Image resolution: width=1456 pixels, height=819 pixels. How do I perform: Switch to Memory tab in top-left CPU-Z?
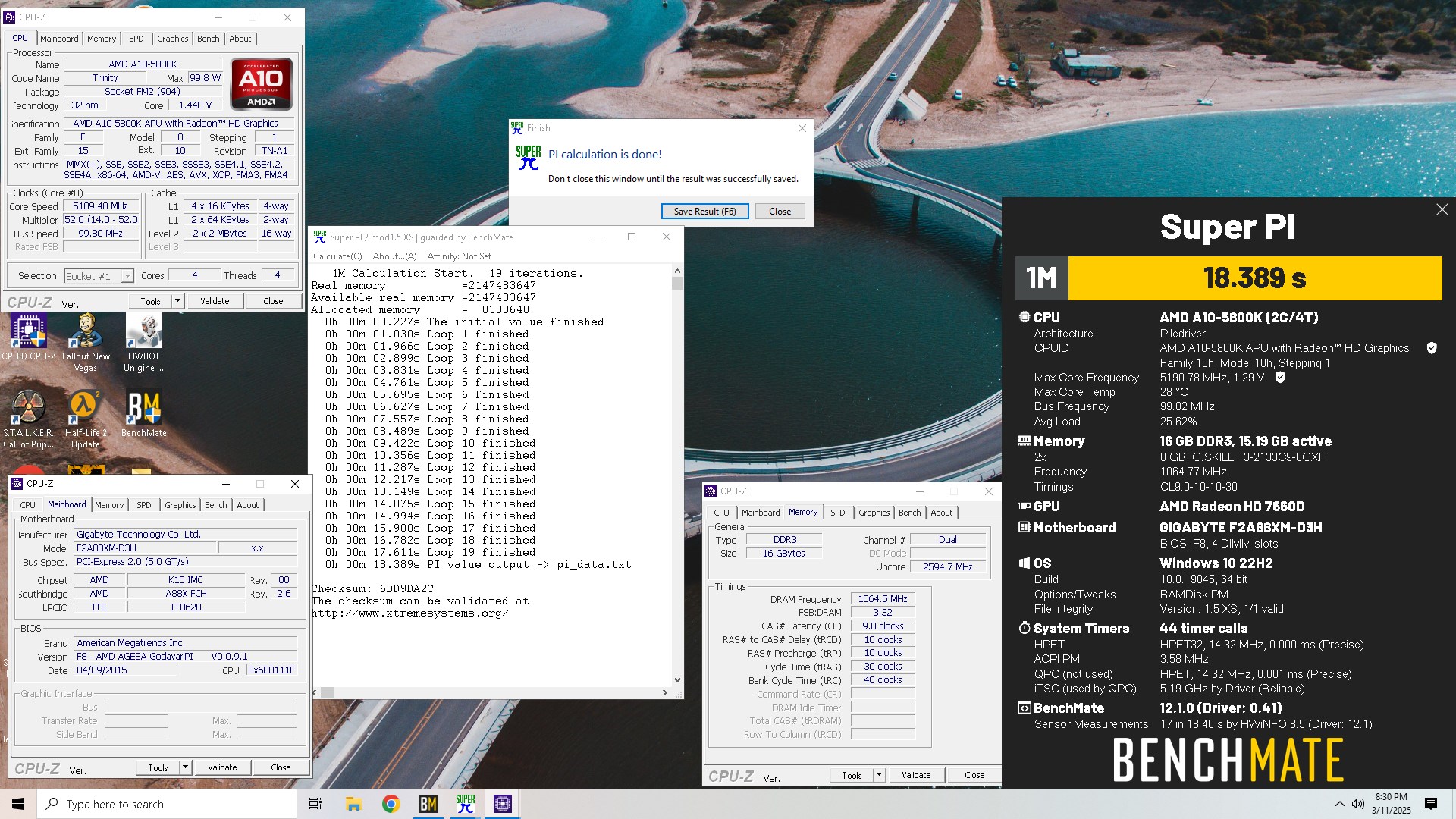(102, 39)
